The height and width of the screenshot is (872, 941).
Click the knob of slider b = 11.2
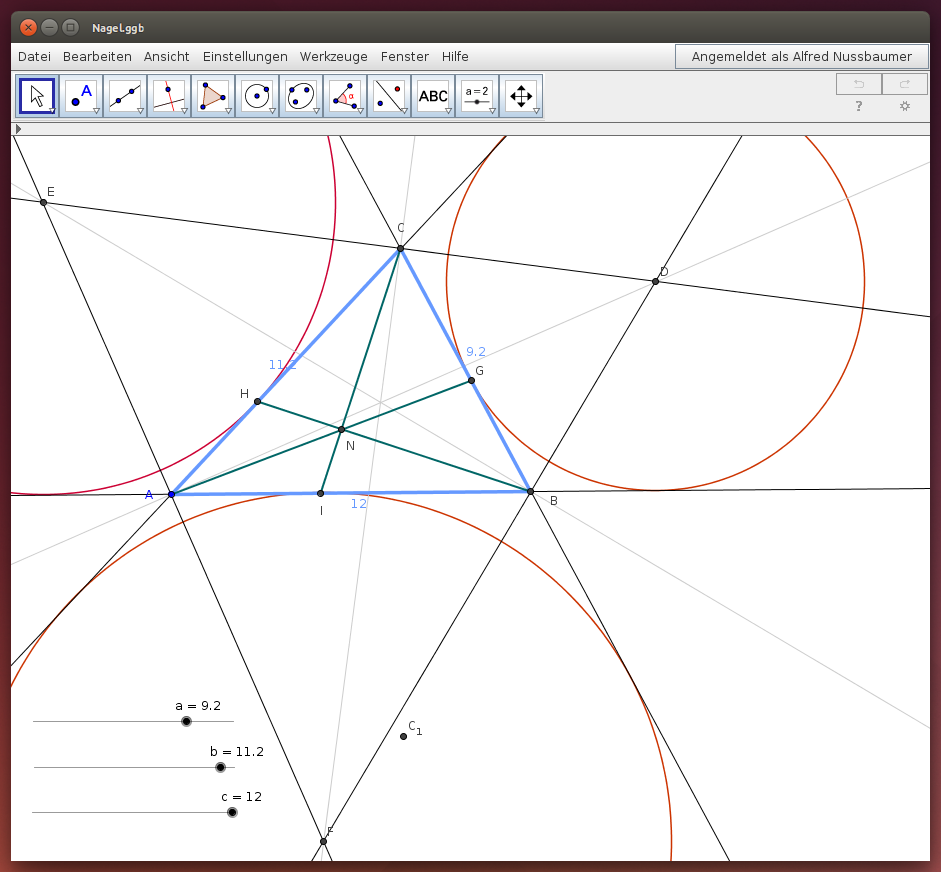tap(221, 767)
